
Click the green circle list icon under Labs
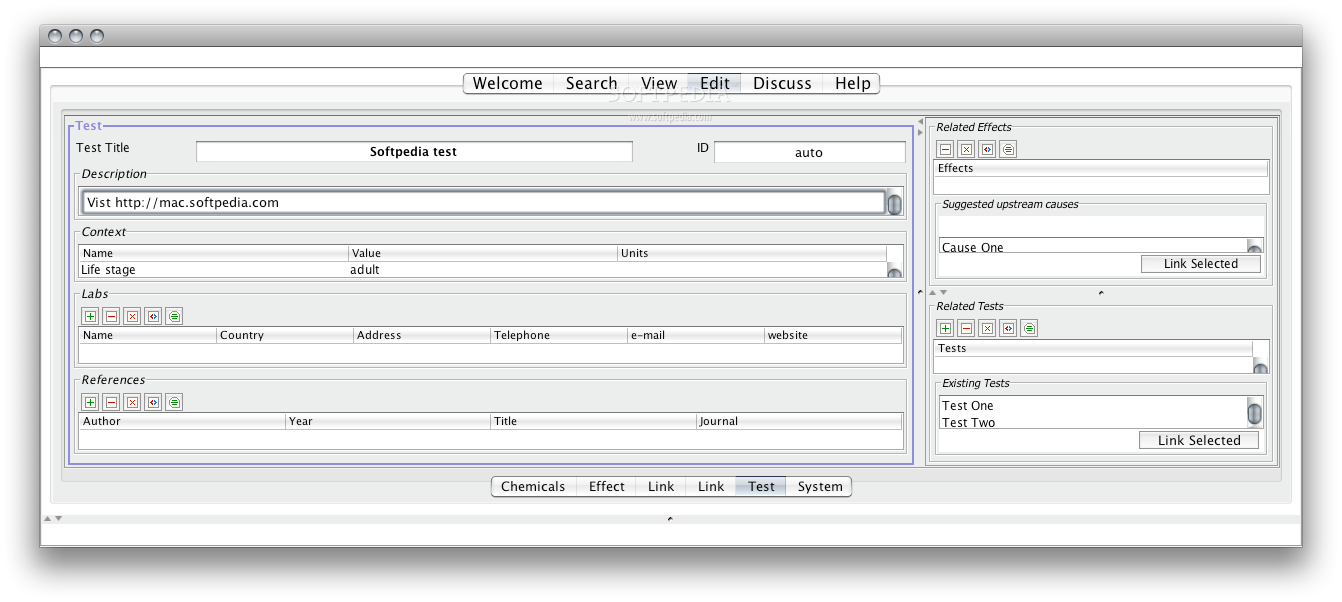coord(174,316)
